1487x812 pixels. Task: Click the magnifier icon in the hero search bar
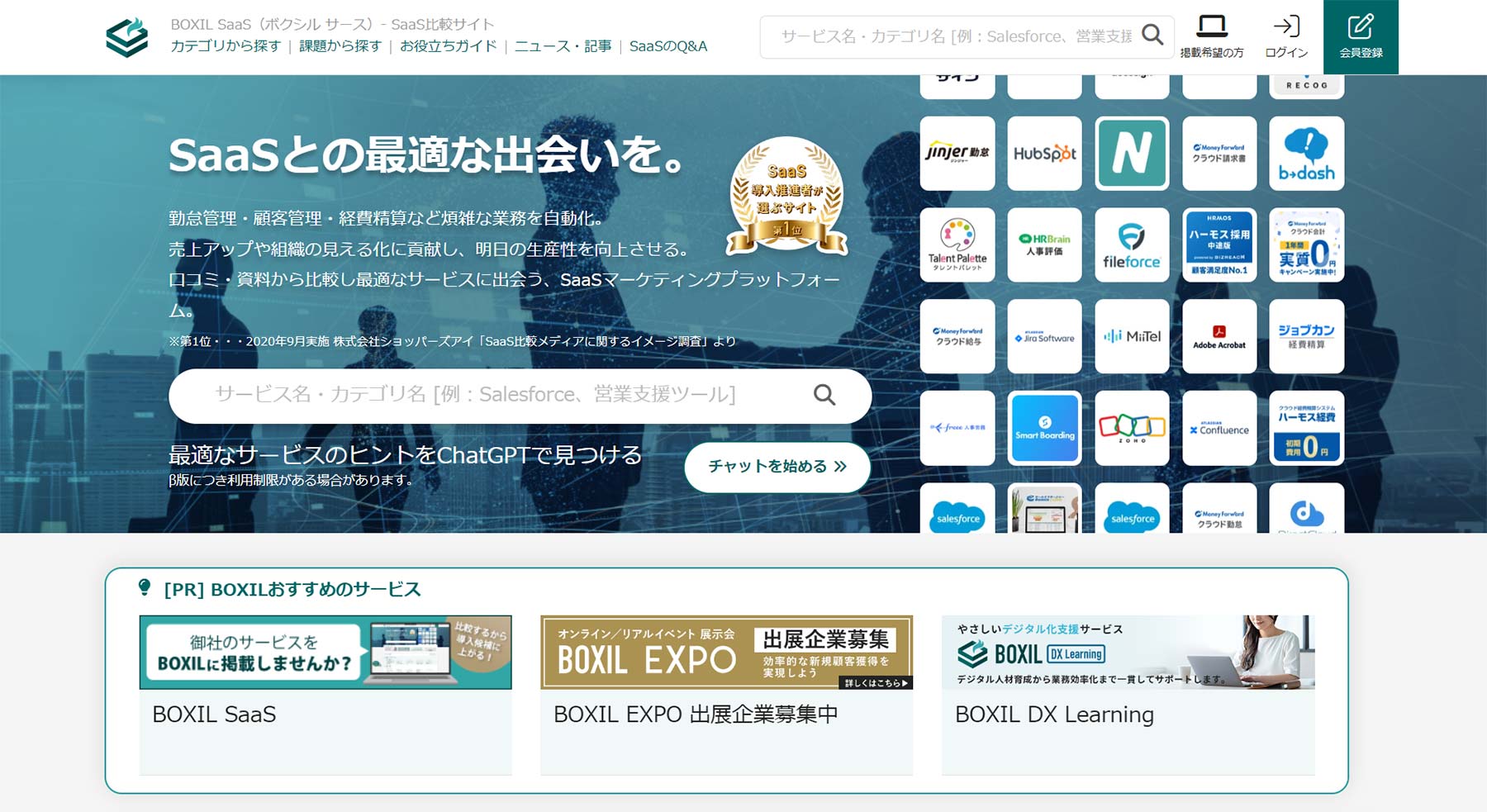pos(824,395)
